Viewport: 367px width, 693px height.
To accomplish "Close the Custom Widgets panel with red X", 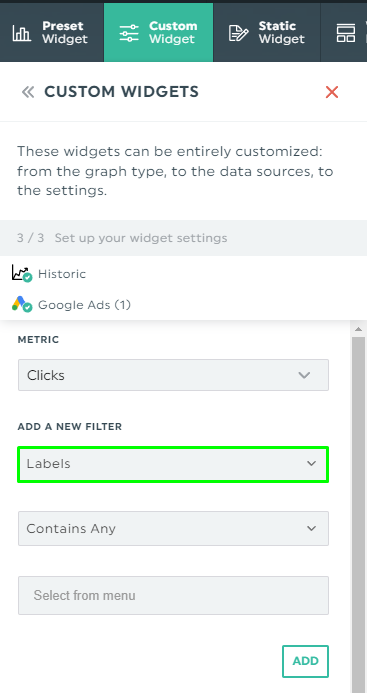I will [x=332, y=92].
